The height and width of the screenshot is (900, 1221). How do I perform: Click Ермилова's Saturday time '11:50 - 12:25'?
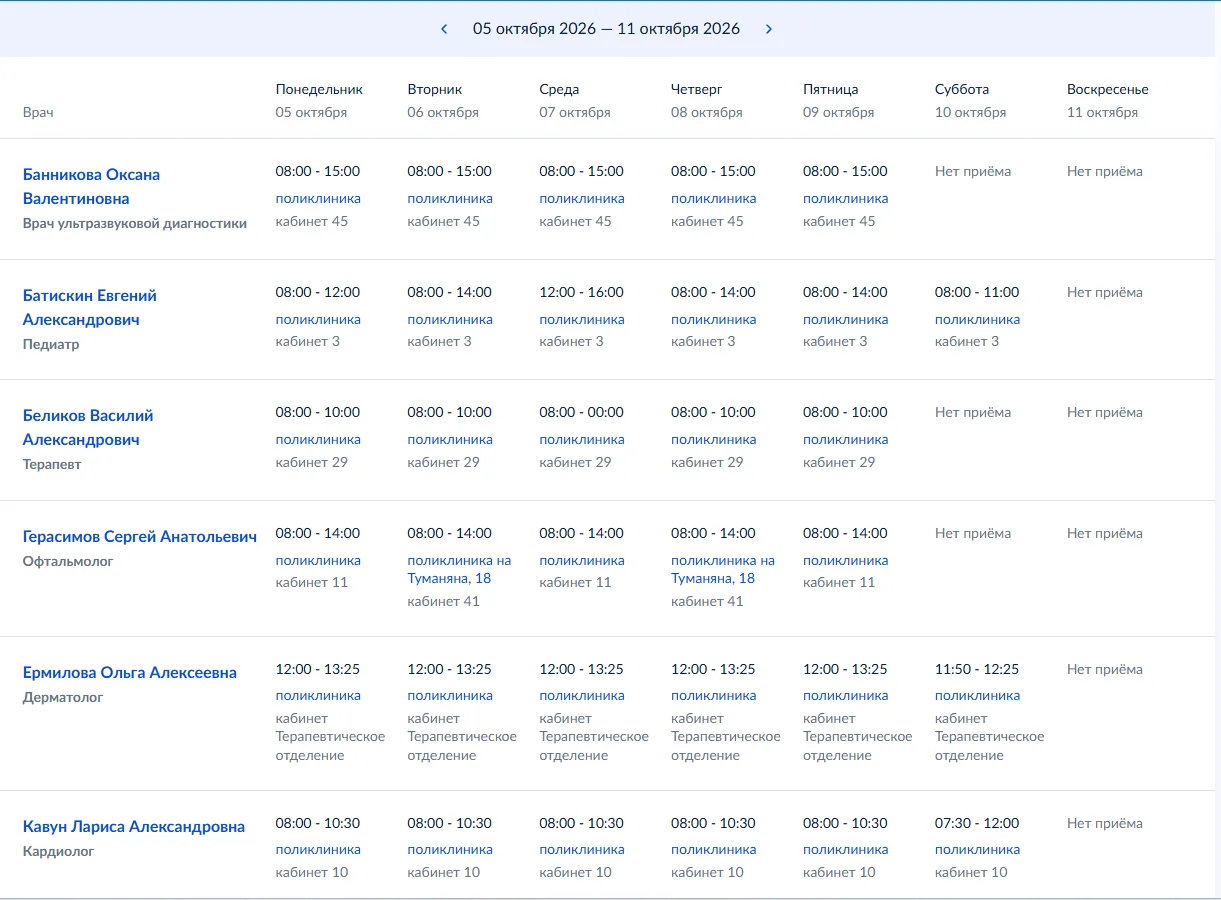[977, 669]
